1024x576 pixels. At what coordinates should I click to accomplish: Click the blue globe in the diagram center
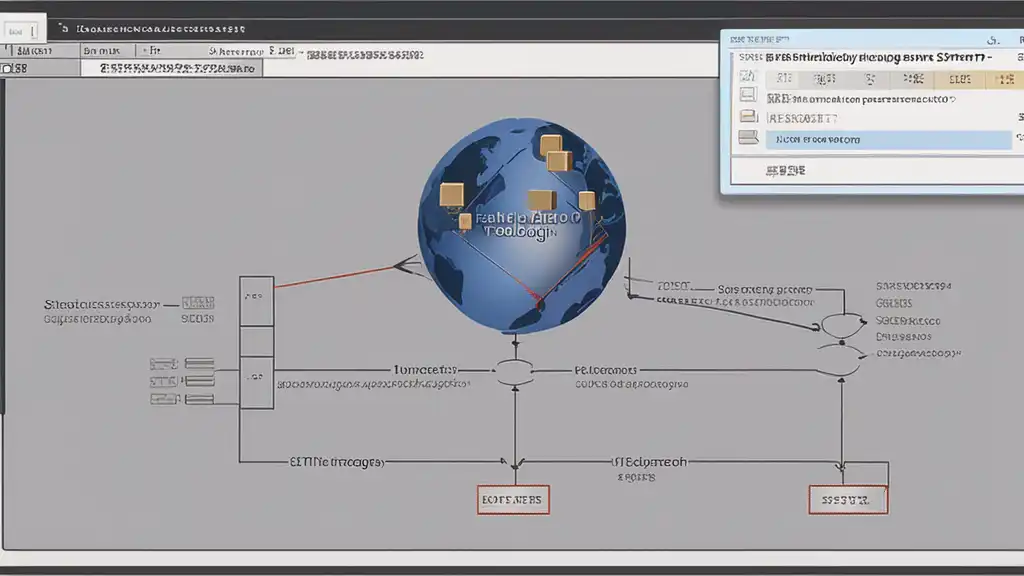tap(522, 225)
